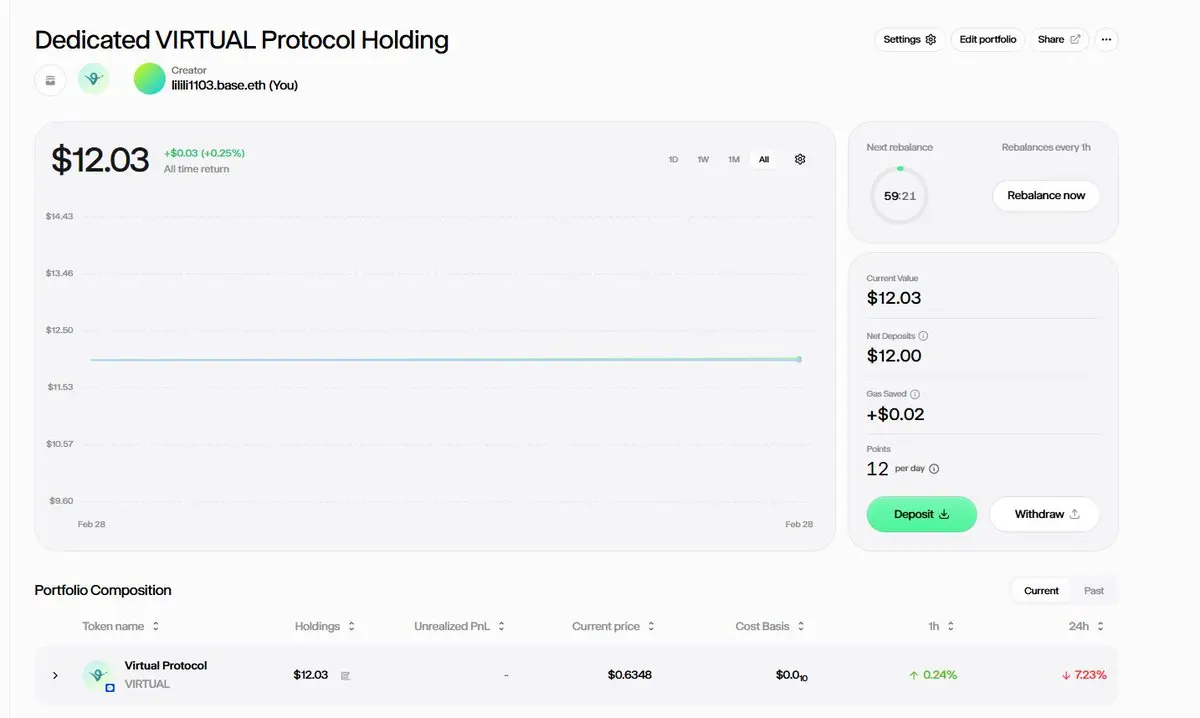Click the Points per day info icon

pos(934,469)
